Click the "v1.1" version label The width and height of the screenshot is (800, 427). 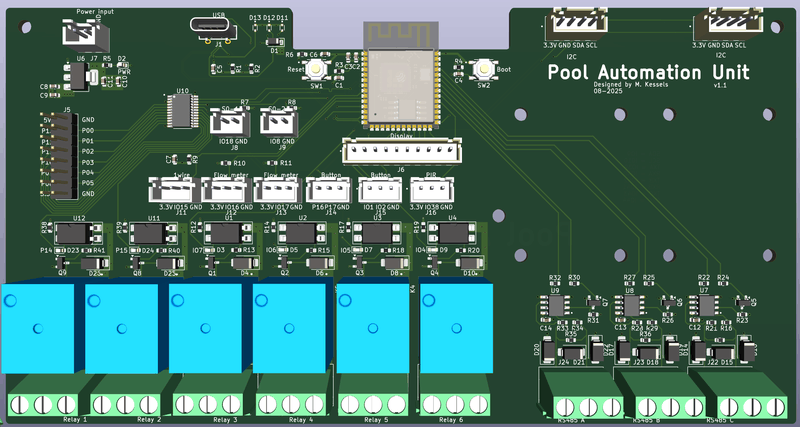click(721, 86)
